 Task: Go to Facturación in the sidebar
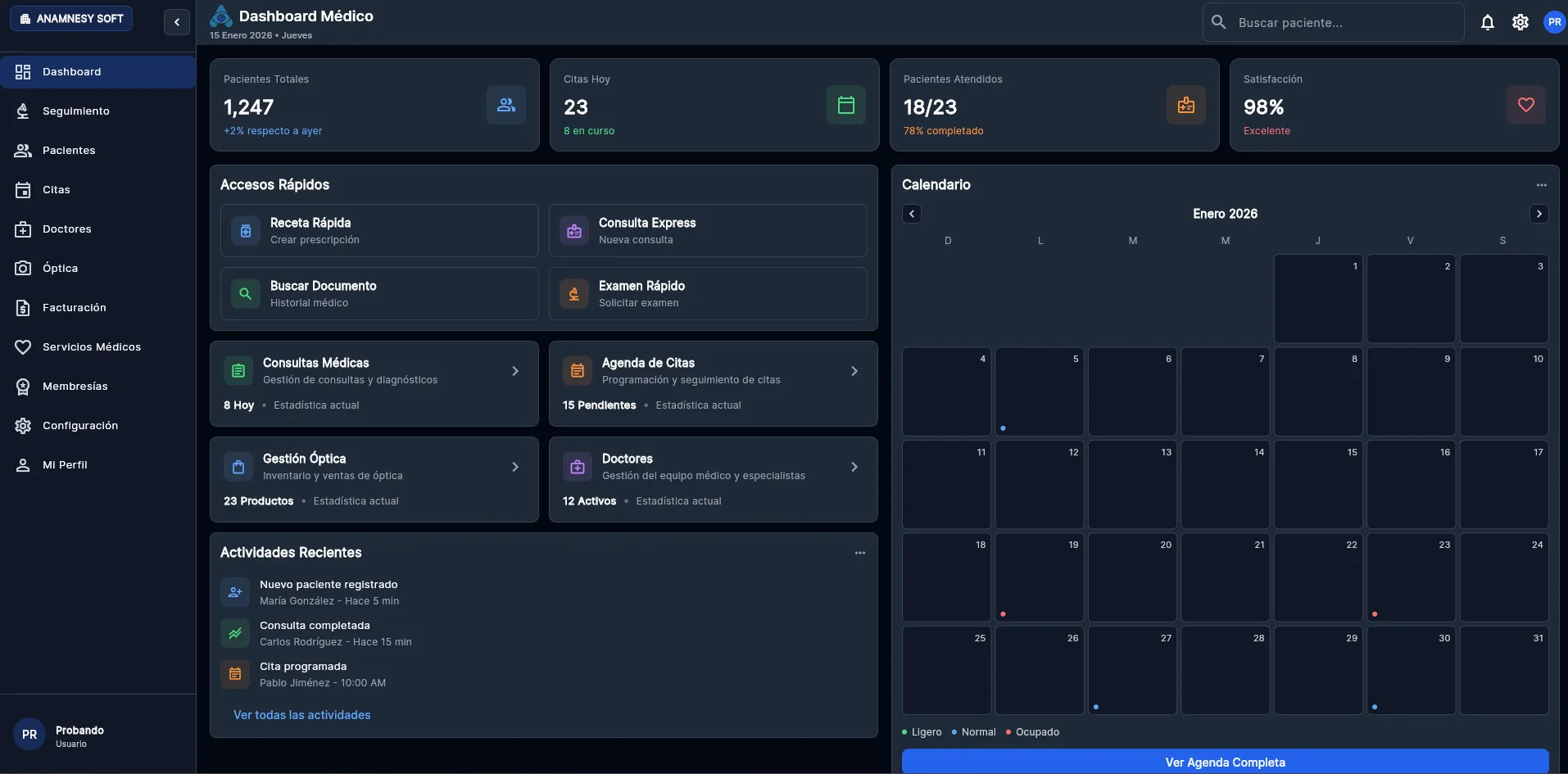[x=98, y=308]
